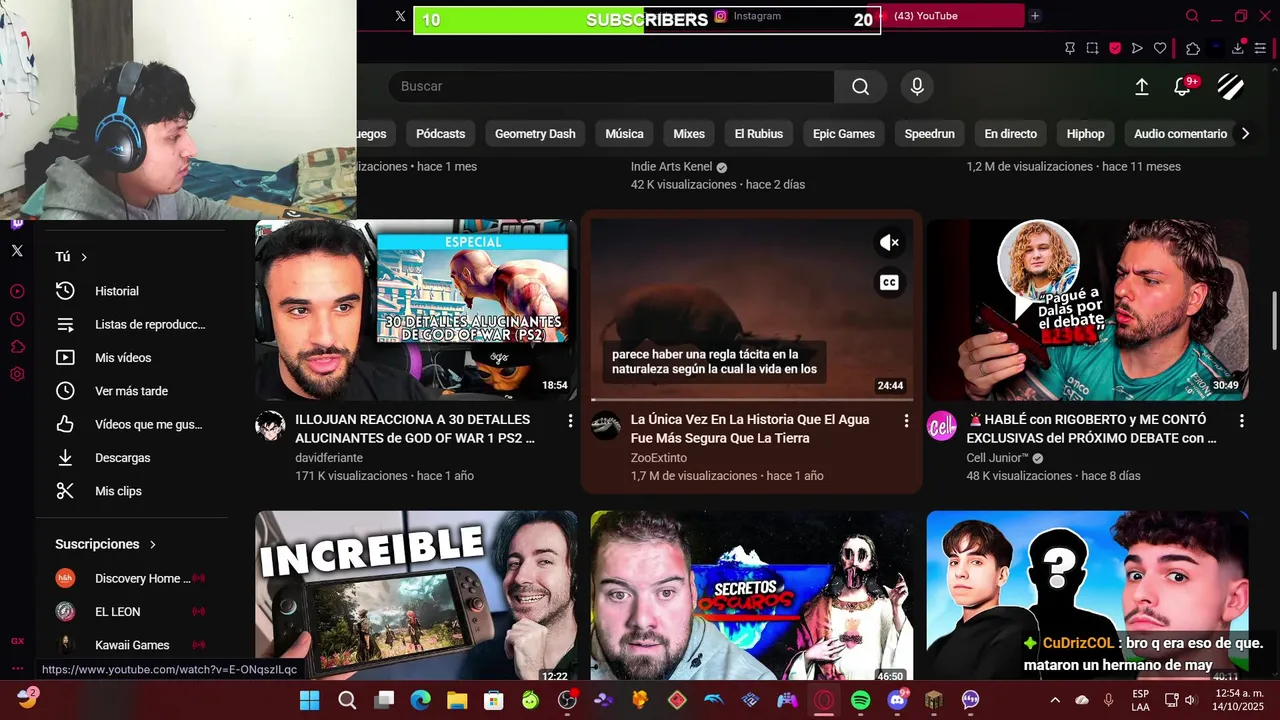Bookmark page with Opera's heart icon

[1160, 48]
